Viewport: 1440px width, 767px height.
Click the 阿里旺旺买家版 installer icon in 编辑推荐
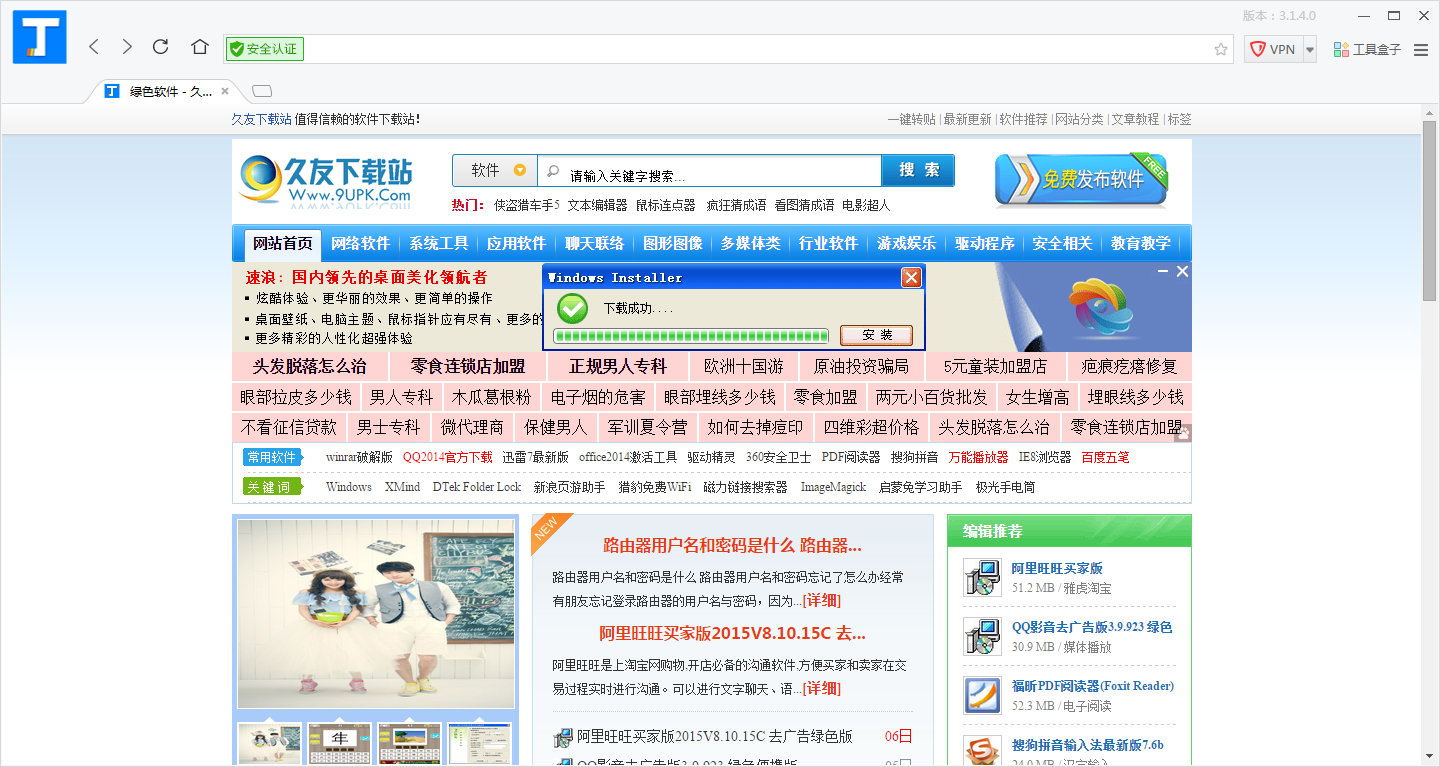982,577
